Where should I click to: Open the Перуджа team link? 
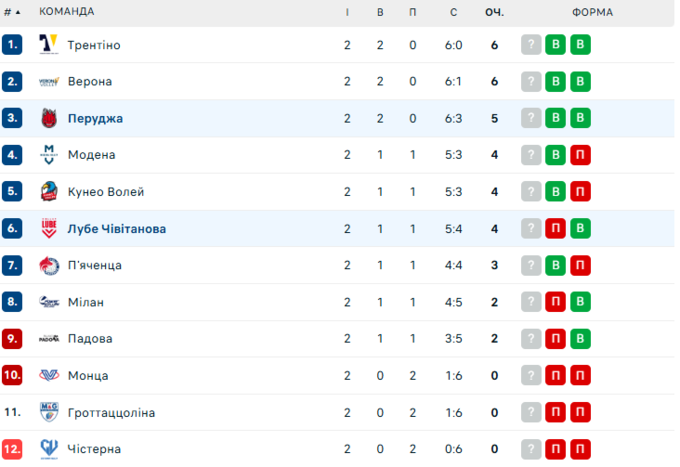tap(95, 119)
